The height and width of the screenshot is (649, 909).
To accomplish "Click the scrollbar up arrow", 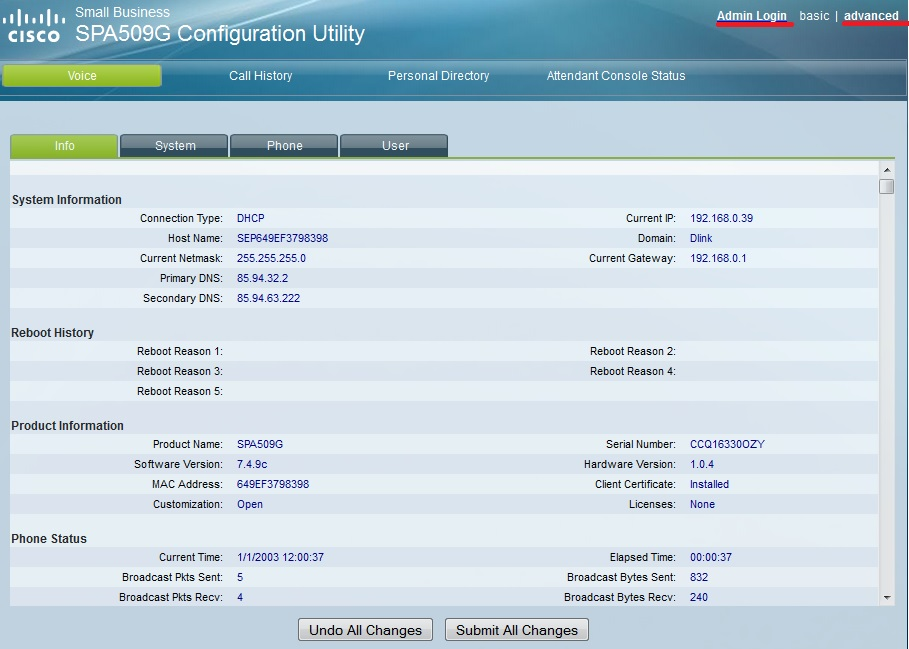I will point(886,170).
